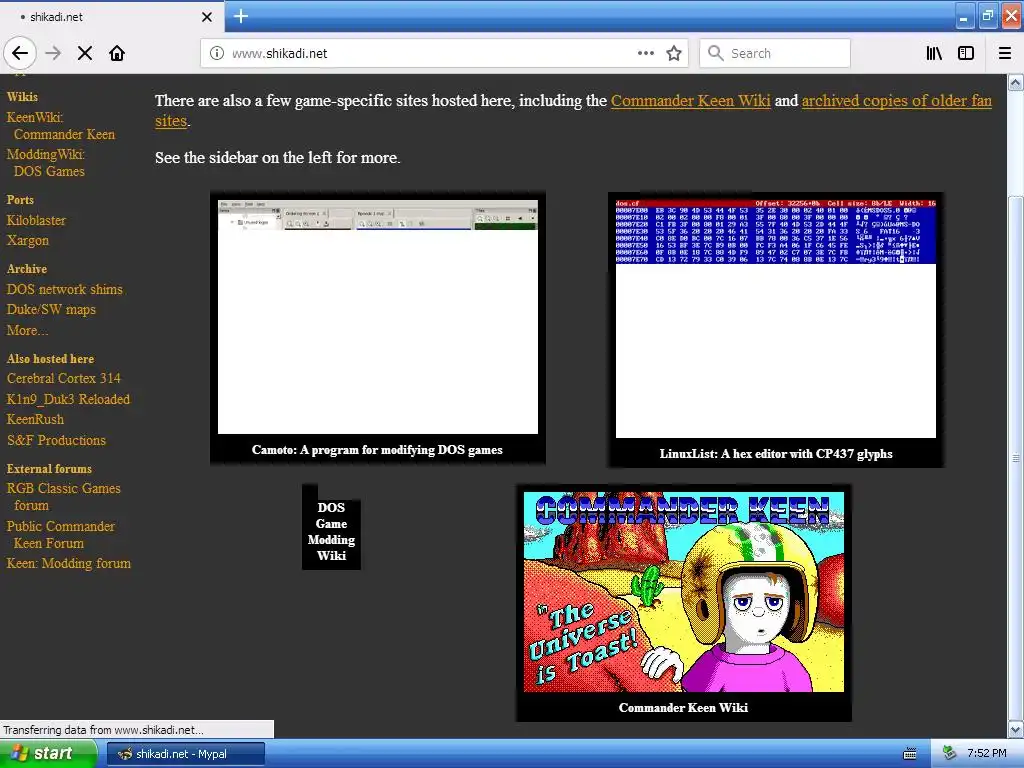Open the page actions three-dot menu

(645, 53)
